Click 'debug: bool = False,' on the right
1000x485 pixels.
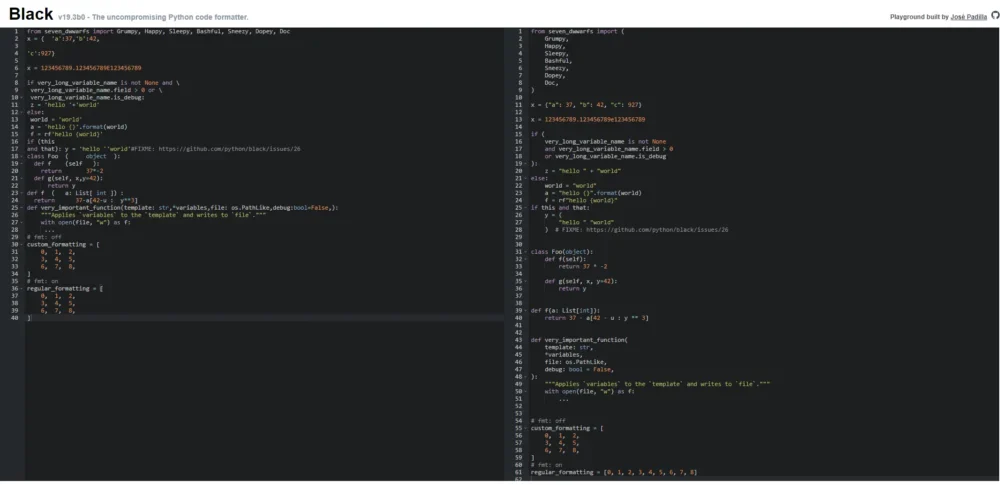point(579,369)
